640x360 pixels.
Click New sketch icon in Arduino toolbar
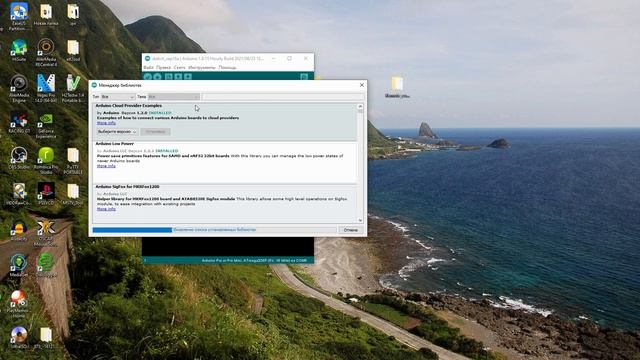tap(169, 76)
